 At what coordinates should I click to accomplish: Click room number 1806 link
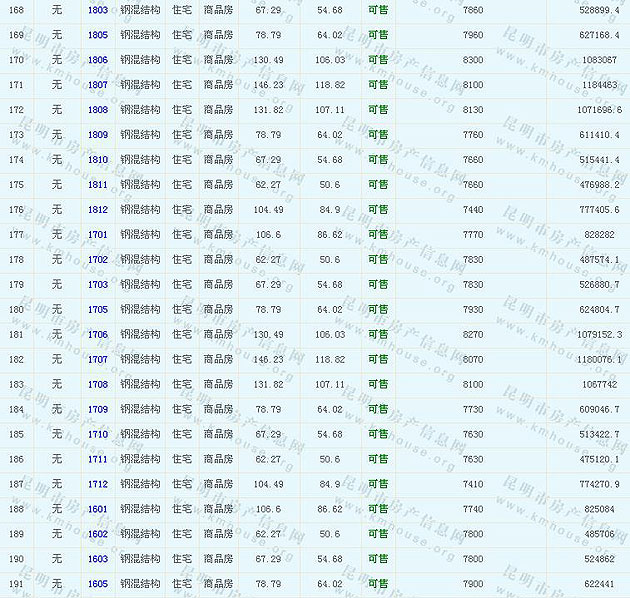coord(97,60)
